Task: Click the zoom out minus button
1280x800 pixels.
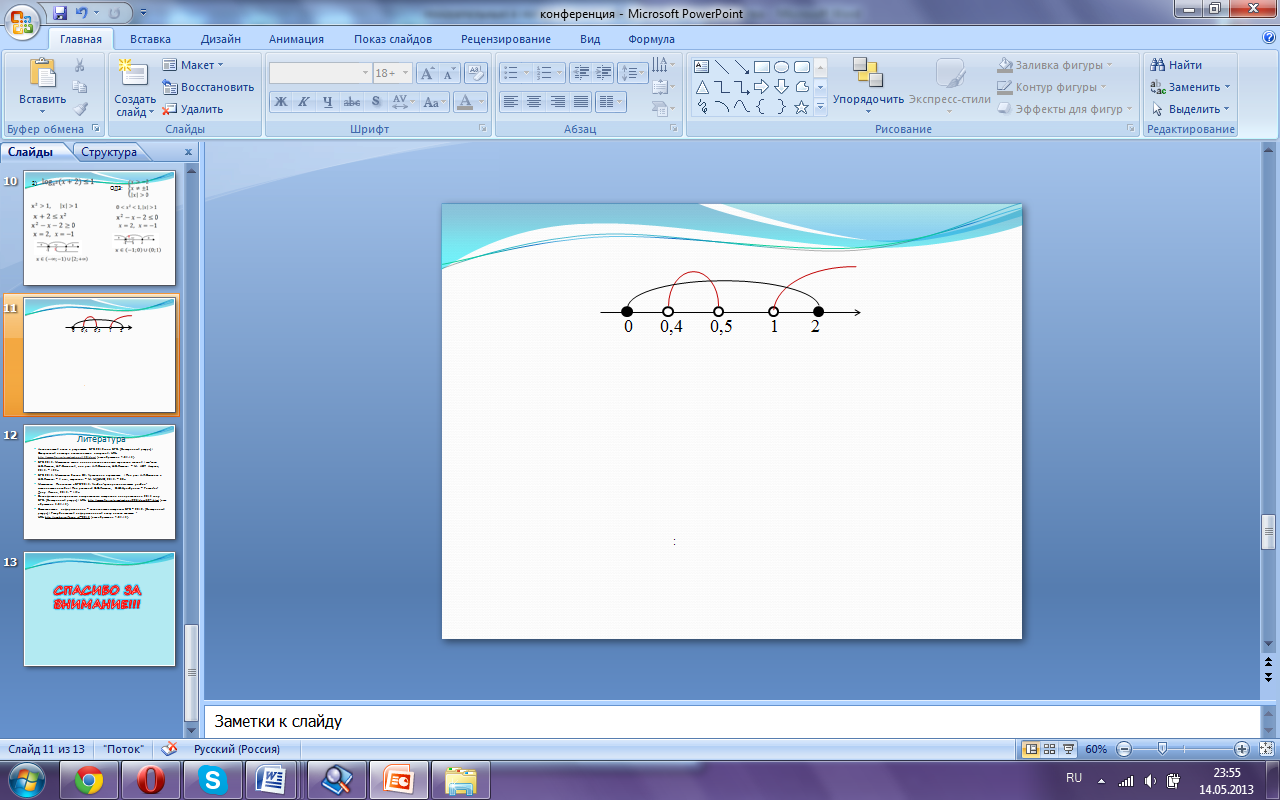Action: coord(1123,749)
